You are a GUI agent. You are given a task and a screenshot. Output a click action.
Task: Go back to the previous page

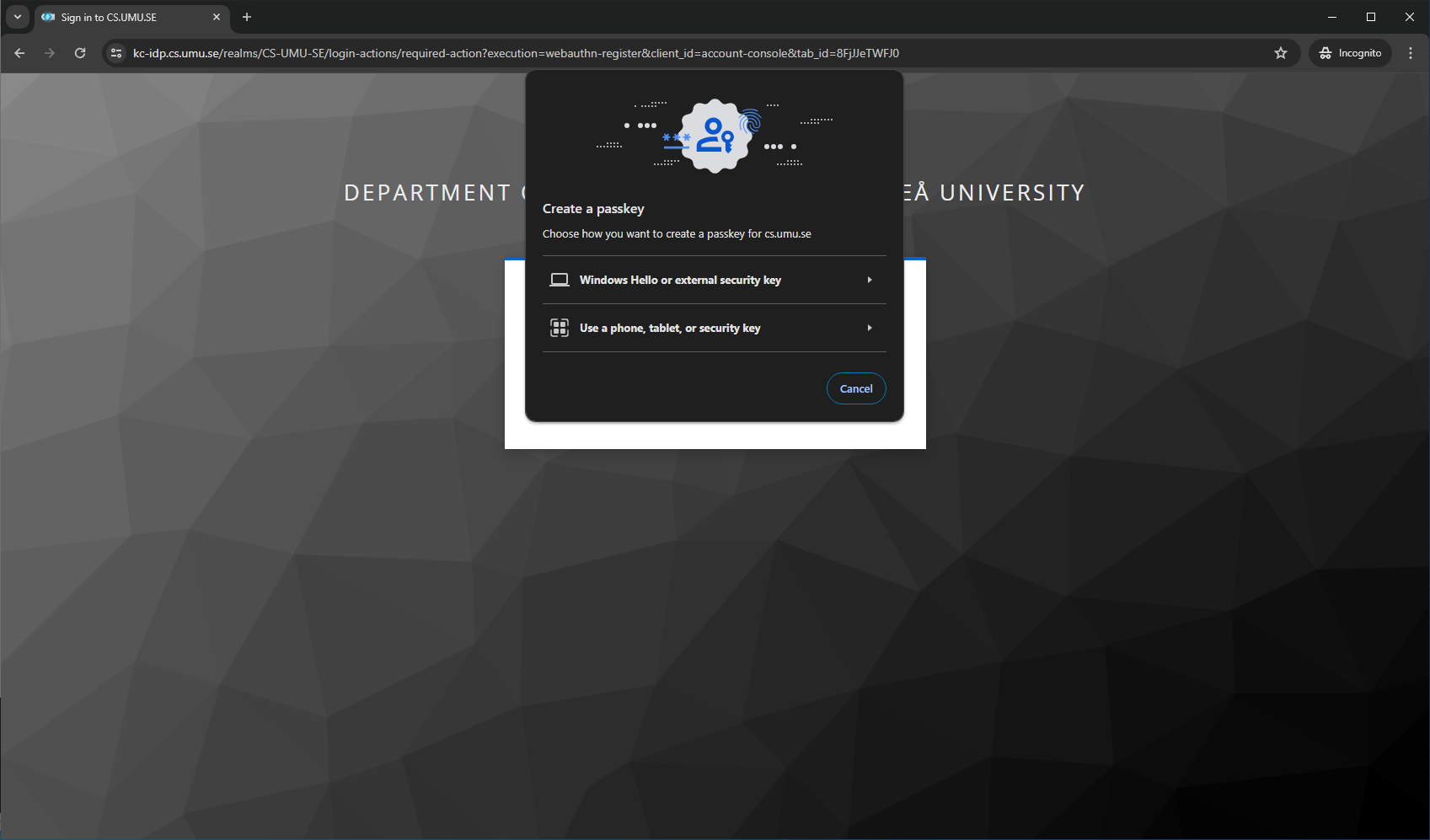(19, 53)
